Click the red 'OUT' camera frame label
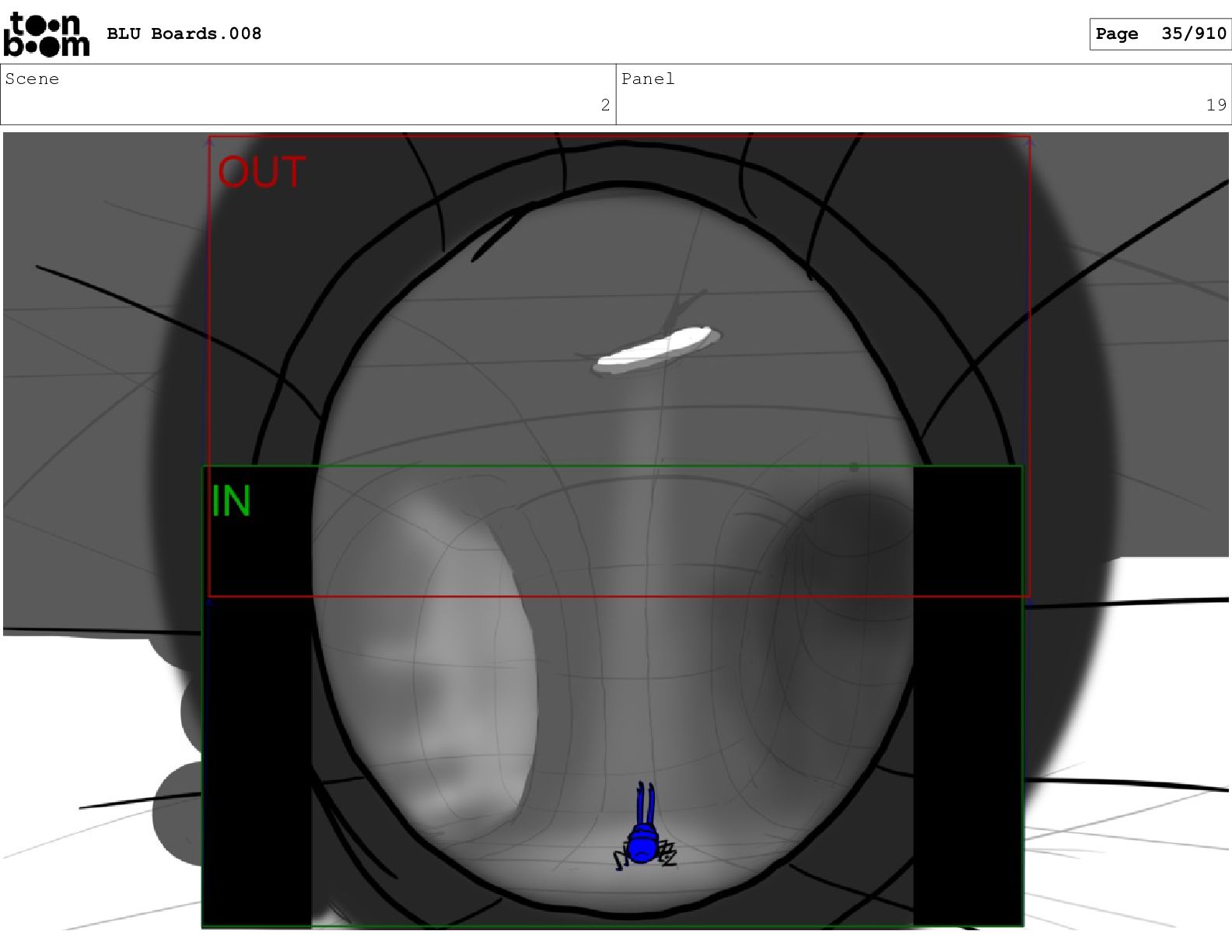This screenshot has width=1232, height=952. pos(261,172)
